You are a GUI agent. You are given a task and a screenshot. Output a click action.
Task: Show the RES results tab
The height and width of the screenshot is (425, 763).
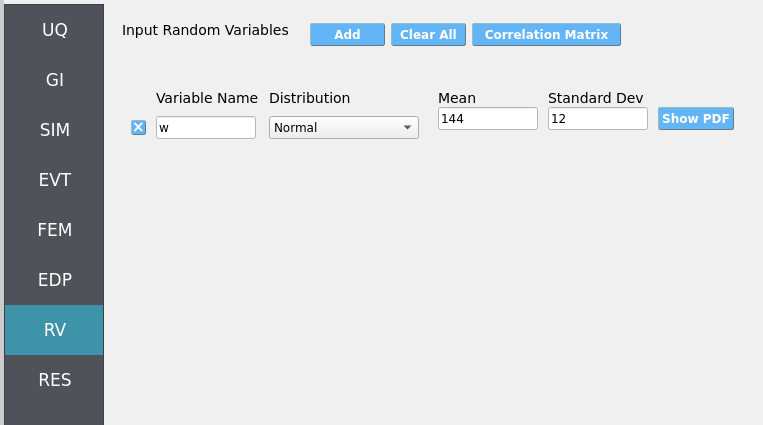54,380
